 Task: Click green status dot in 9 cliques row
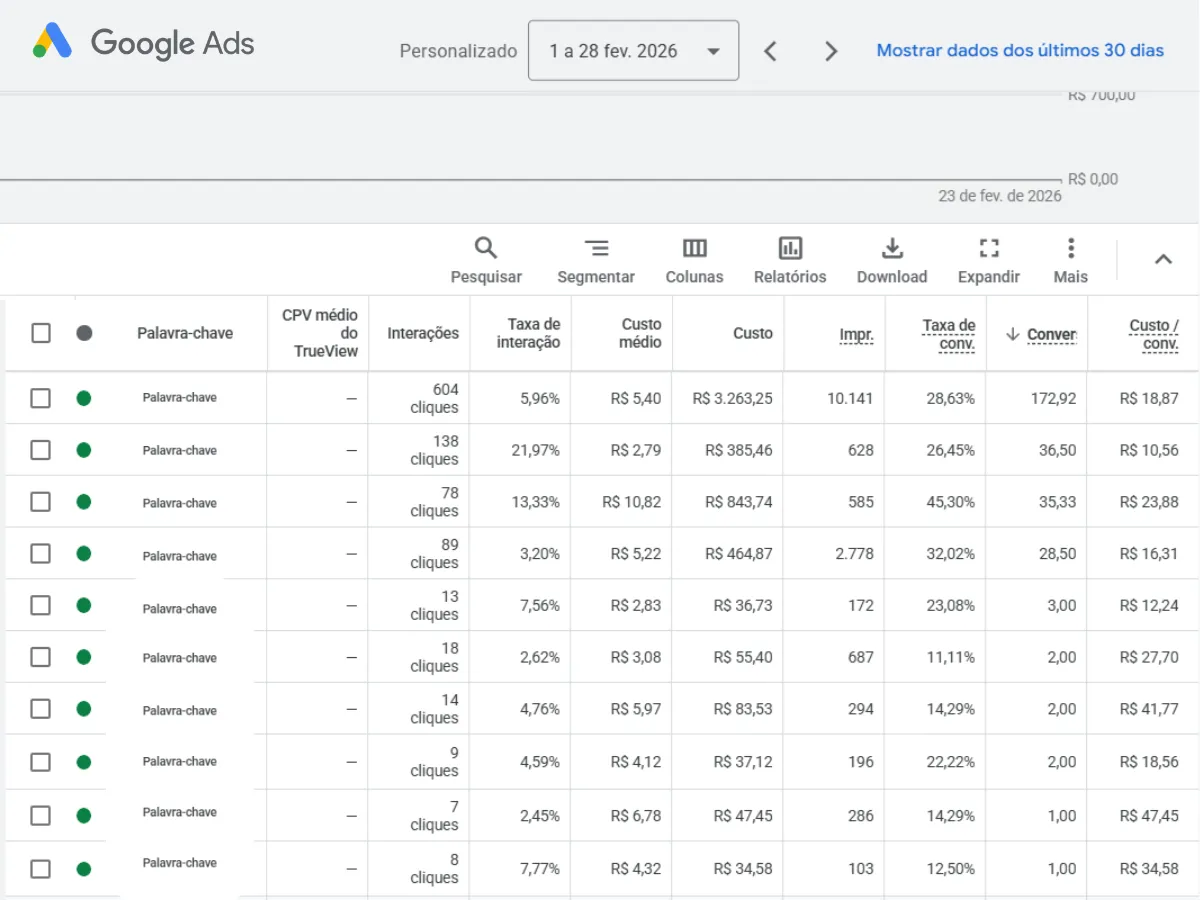(x=84, y=762)
